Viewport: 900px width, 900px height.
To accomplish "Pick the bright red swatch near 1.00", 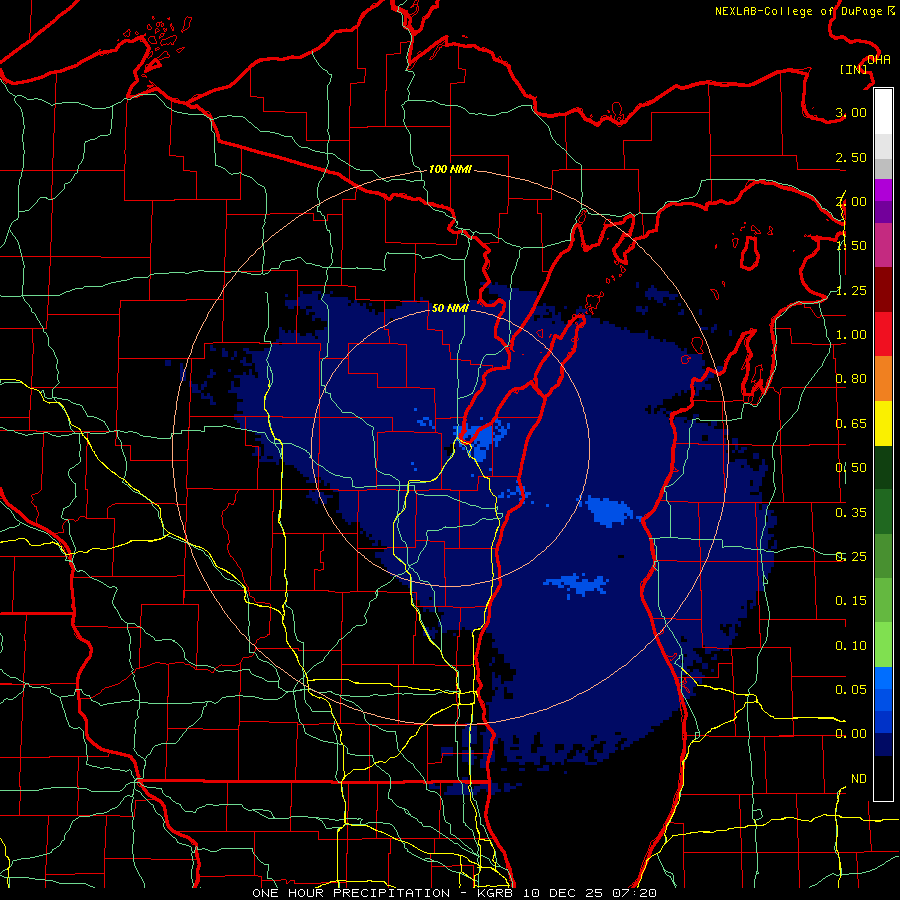I will pyautogui.click(x=883, y=334).
